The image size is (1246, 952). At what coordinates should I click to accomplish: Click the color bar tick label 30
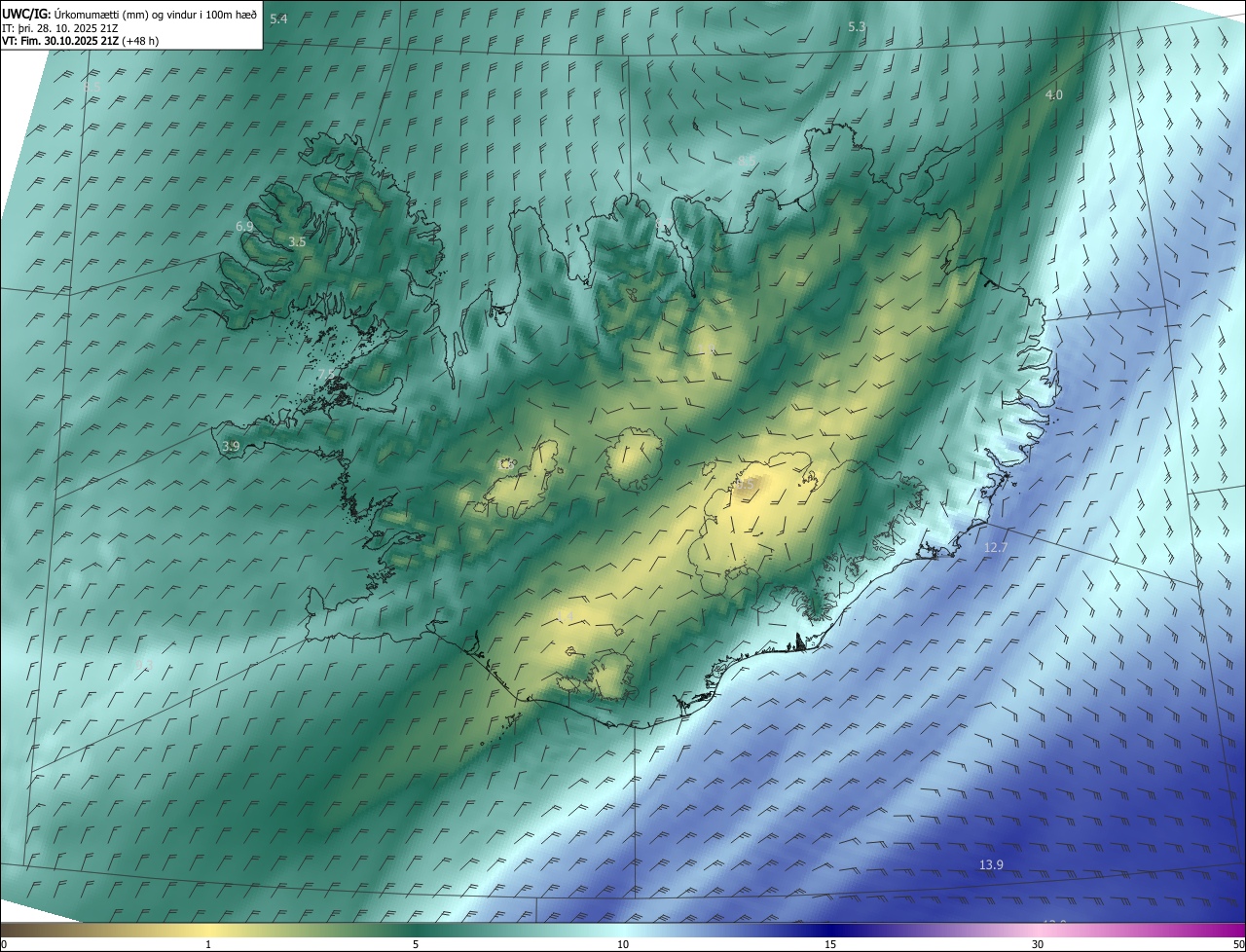(x=1038, y=944)
